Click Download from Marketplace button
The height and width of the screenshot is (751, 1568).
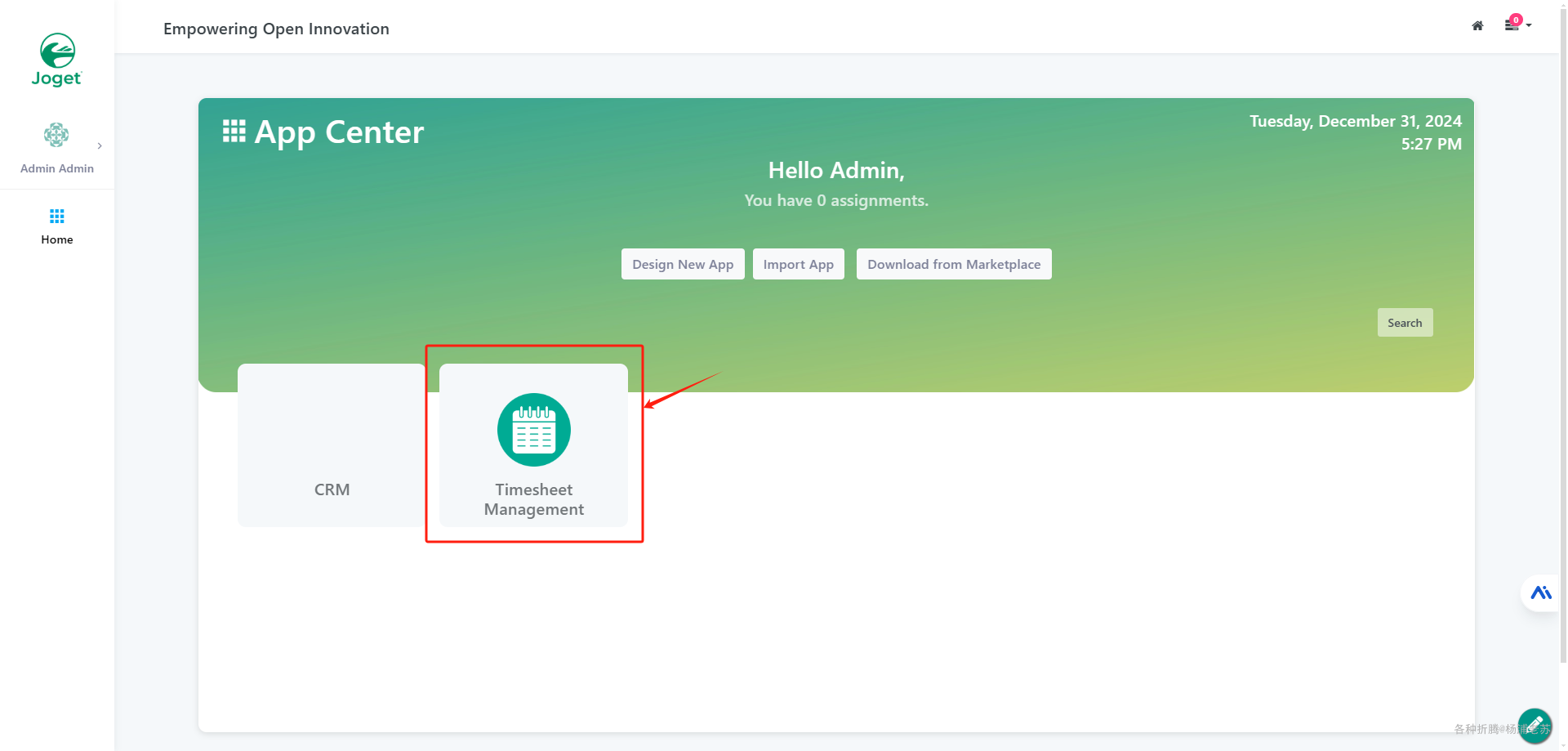click(x=954, y=264)
